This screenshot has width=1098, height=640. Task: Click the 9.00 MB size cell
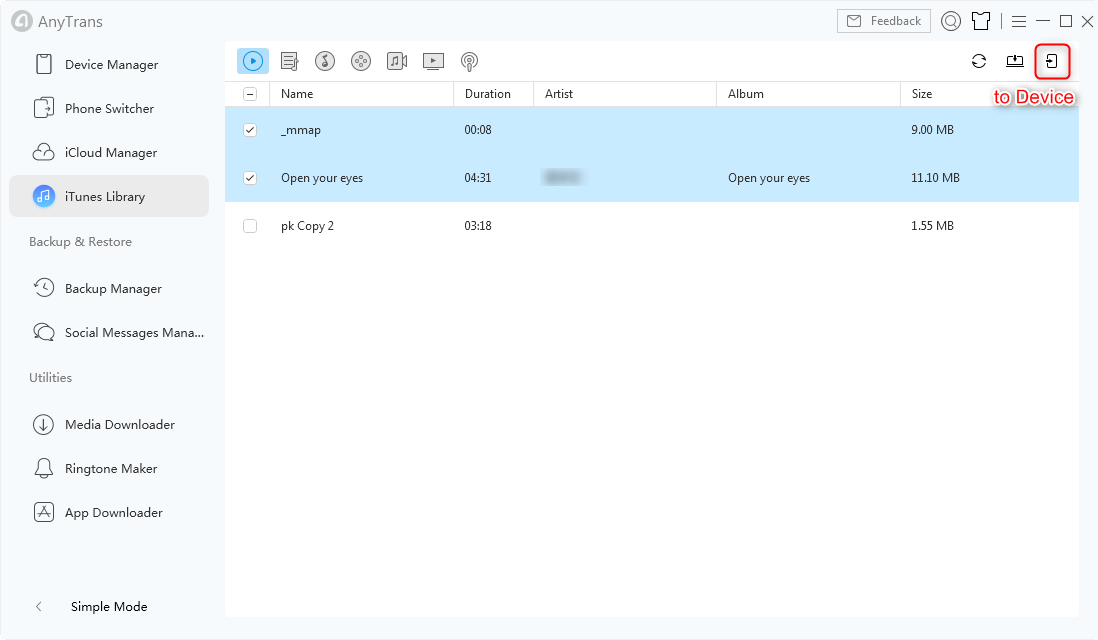[x=932, y=130]
